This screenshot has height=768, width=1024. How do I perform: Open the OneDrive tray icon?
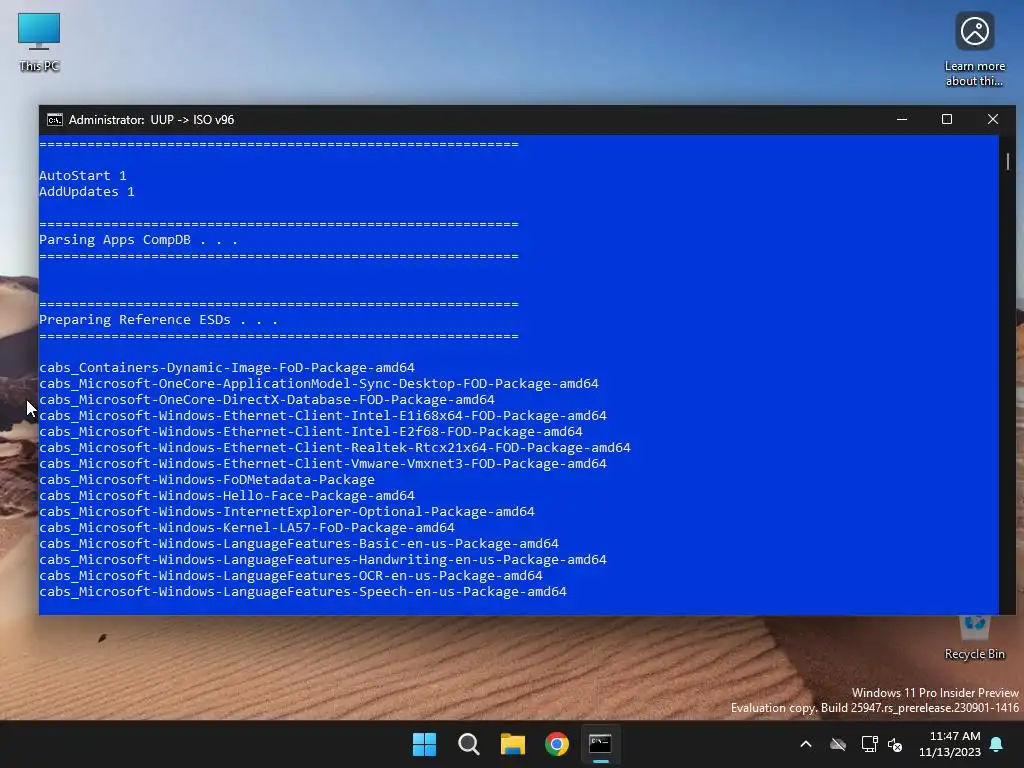pos(838,744)
